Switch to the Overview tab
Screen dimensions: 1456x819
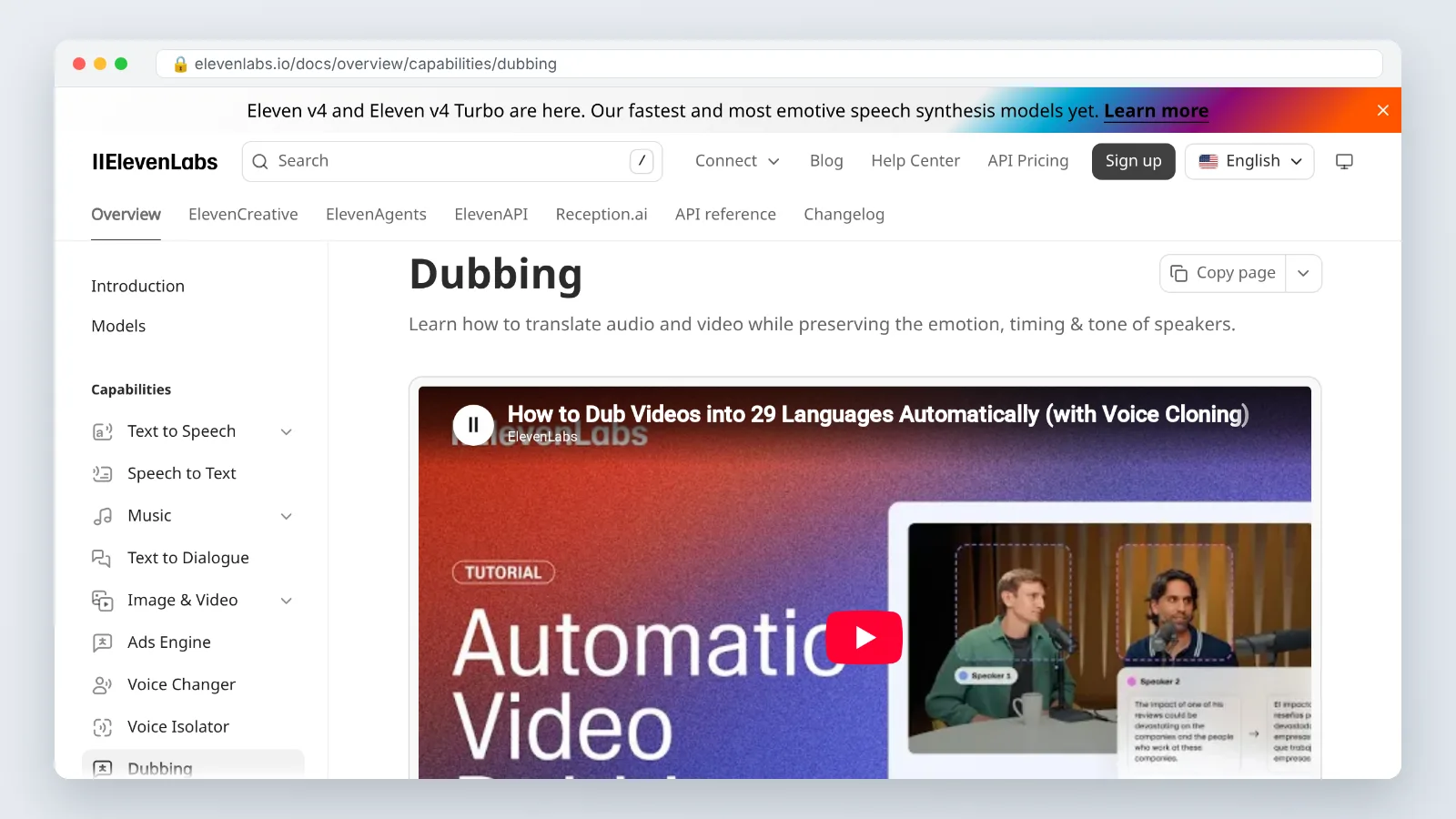[126, 214]
